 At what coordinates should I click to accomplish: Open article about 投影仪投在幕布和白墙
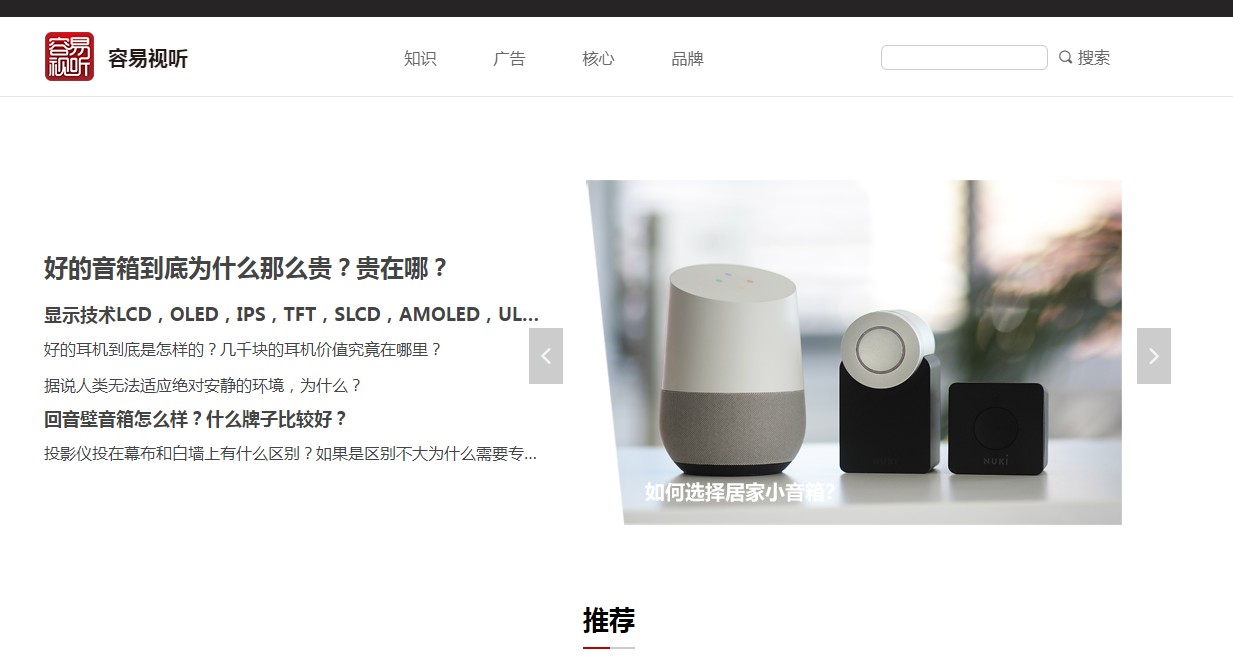pos(291,454)
